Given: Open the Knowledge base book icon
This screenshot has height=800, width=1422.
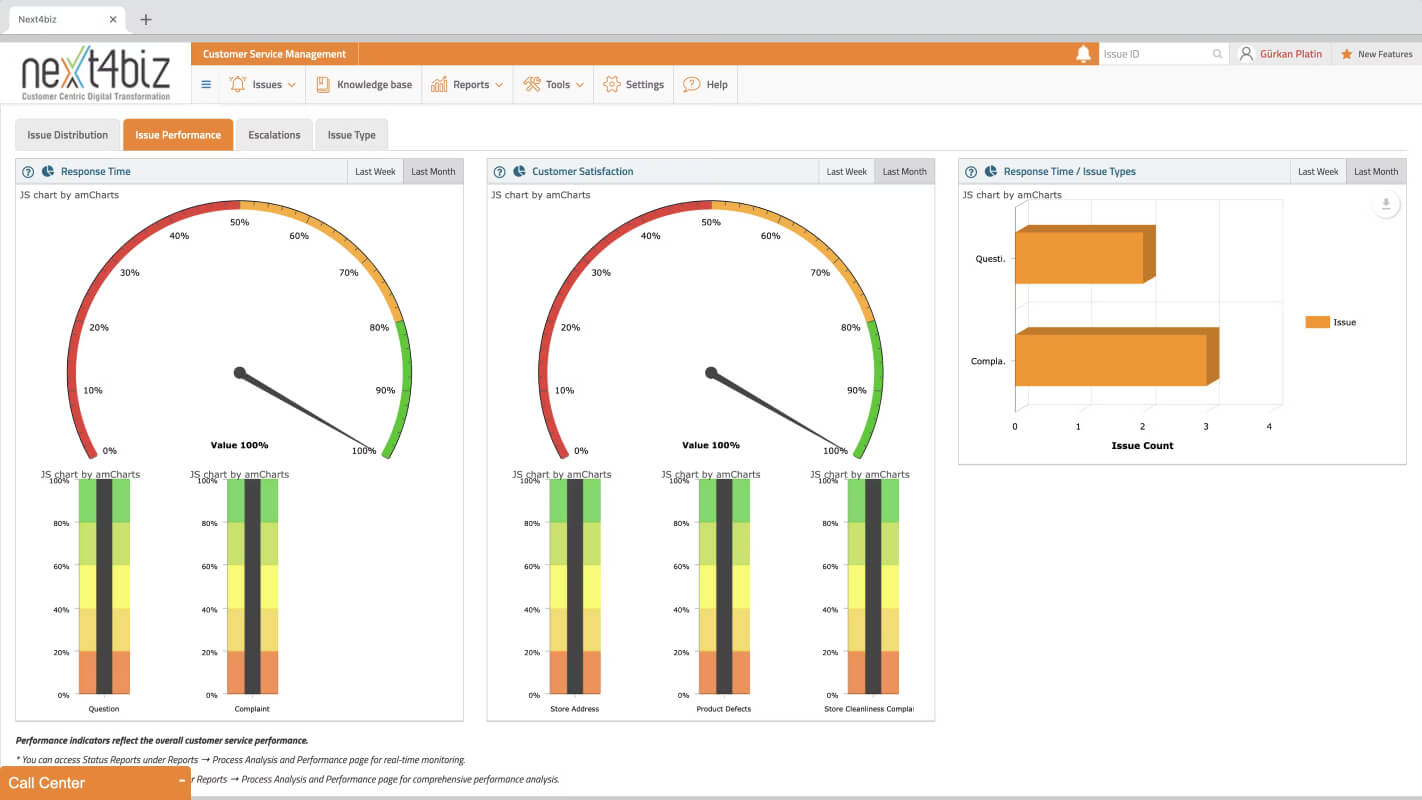Looking at the screenshot, I should [323, 85].
